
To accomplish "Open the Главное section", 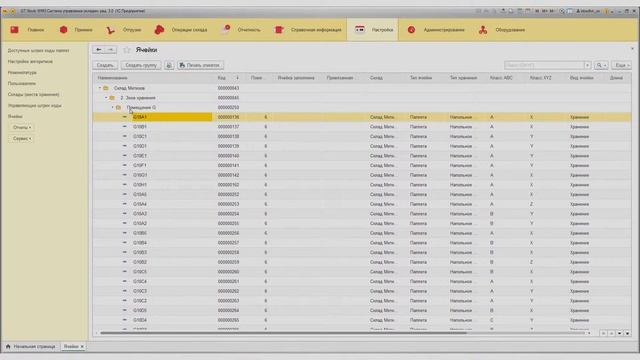I will (x=27, y=30).
